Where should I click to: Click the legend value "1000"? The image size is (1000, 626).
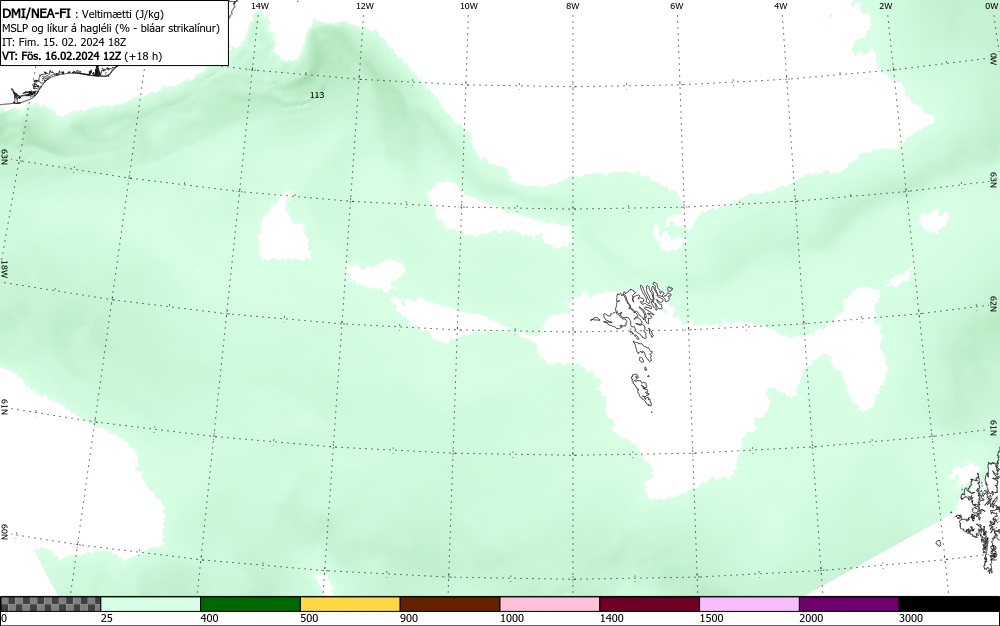pos(511,618)
